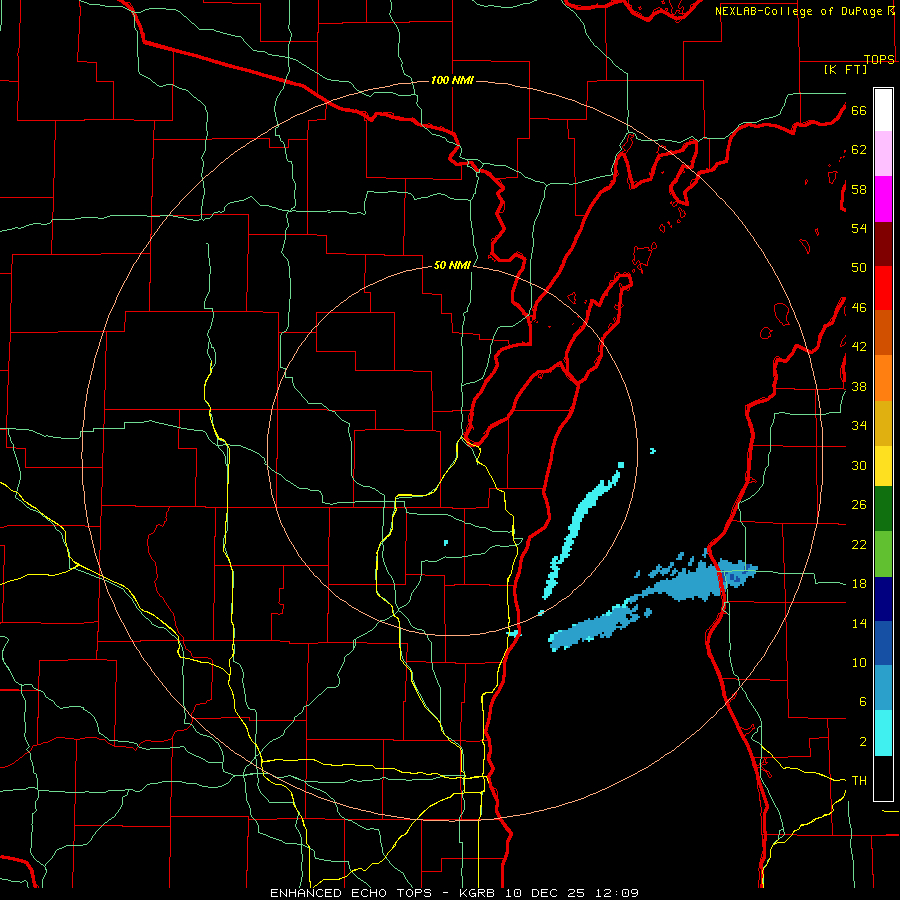The image size is (900, 900).
Task: Click the tiny cyan echo pixel inland near the radar
Action: [446, 542]
